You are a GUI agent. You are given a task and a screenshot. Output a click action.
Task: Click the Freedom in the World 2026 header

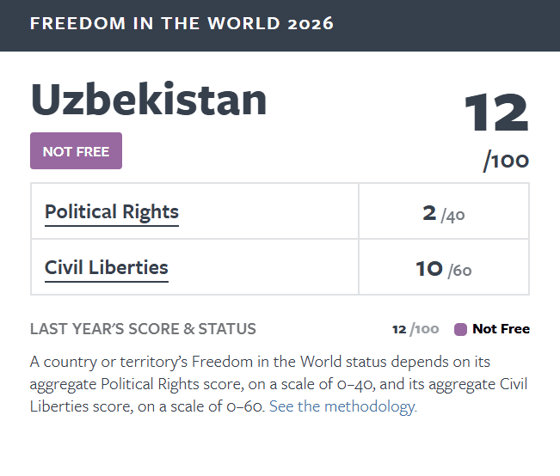(x=181, y=24)
